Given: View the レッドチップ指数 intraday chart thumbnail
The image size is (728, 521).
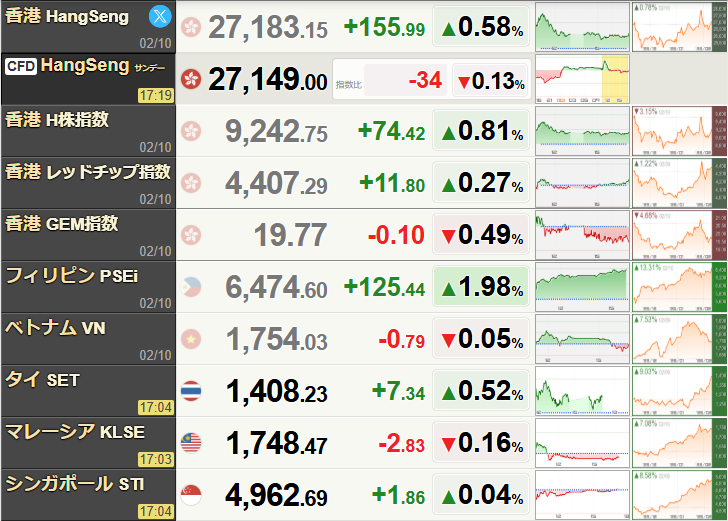Looking at the screenshot, I should (x=582, y=183).
